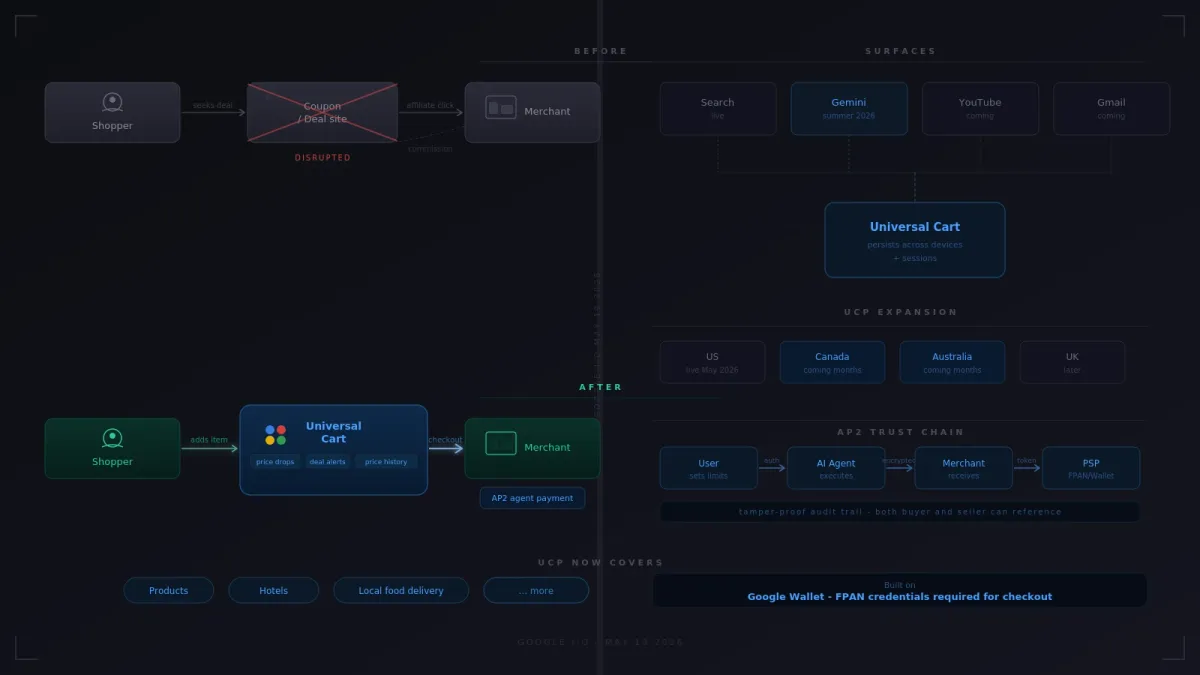Click the green Shopper person icon in the After flow
The width and height of the screenshot is (1200, 675).
pos(112,439)
